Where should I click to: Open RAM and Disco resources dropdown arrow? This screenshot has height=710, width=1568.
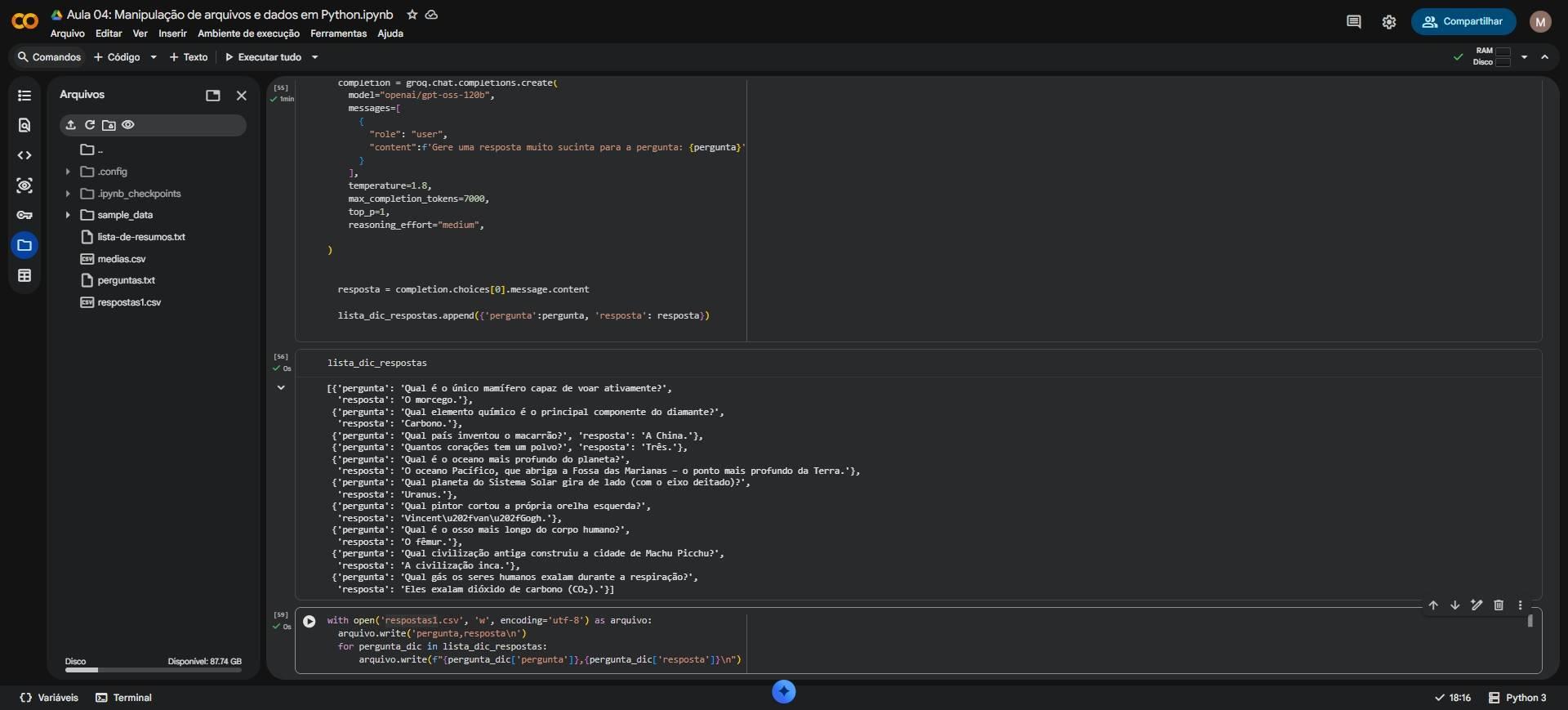(1524, 57)
